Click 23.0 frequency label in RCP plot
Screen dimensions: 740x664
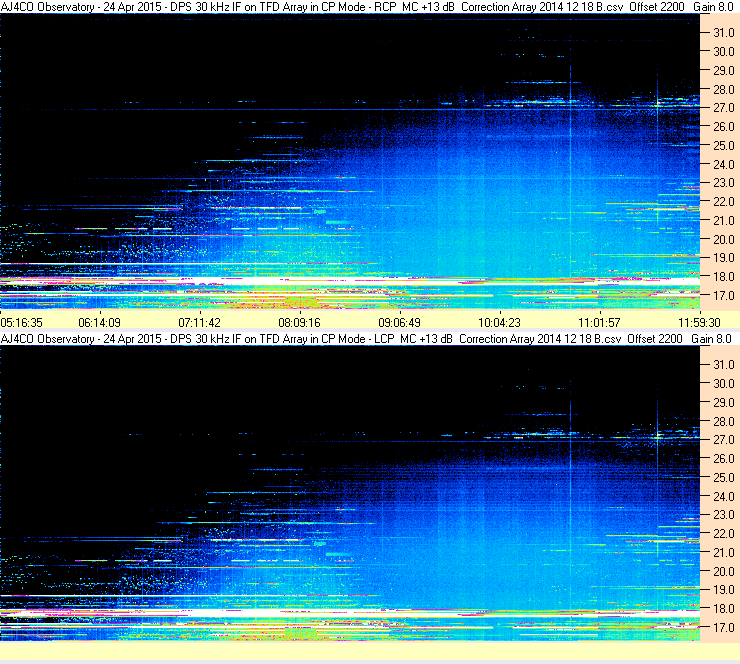(x=724, y=183)
